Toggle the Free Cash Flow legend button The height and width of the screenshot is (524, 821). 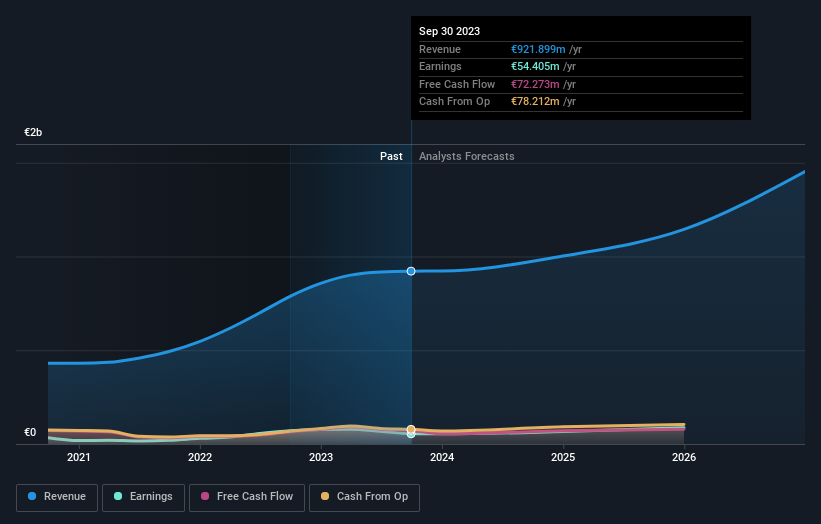point(247,497)
